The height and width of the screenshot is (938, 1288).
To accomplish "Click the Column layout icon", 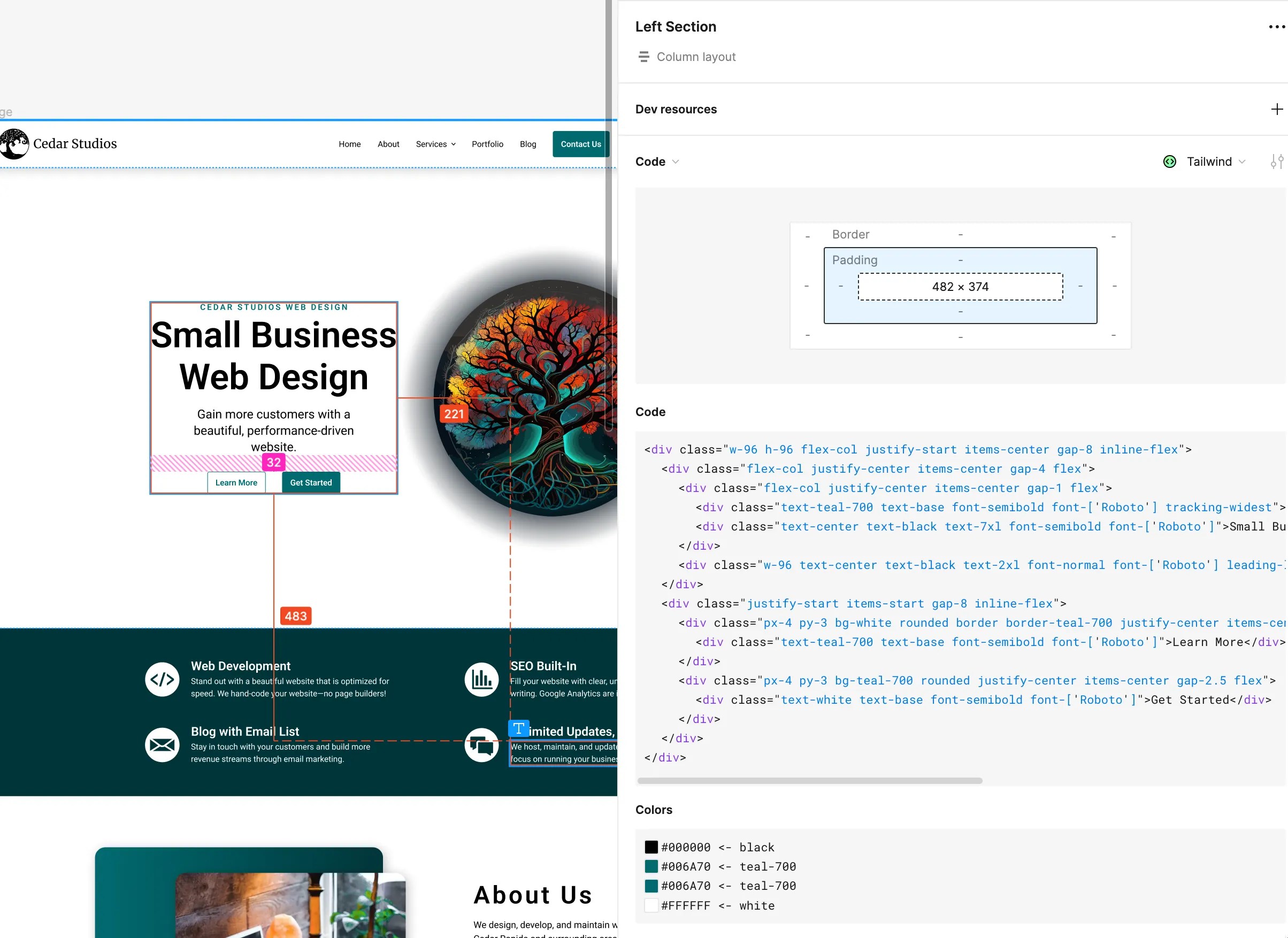I will click(x=643, y=57).
